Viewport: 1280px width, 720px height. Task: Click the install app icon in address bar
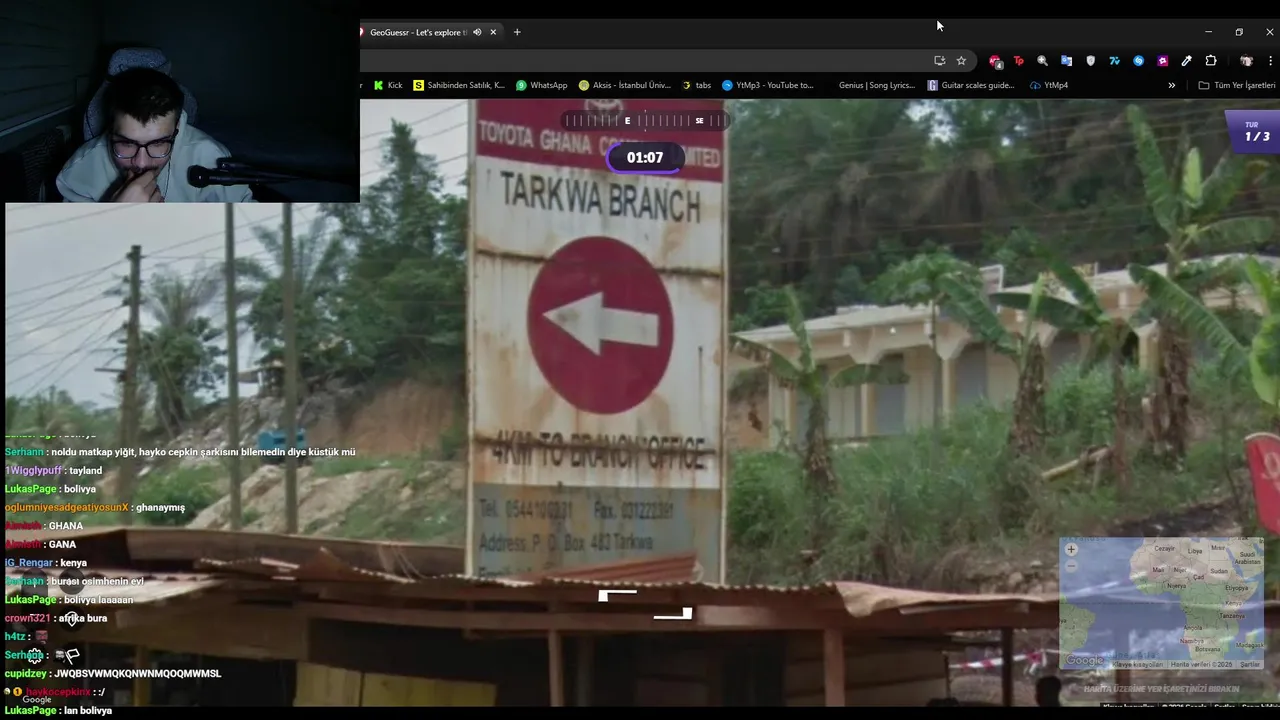(x=939, y=61)
